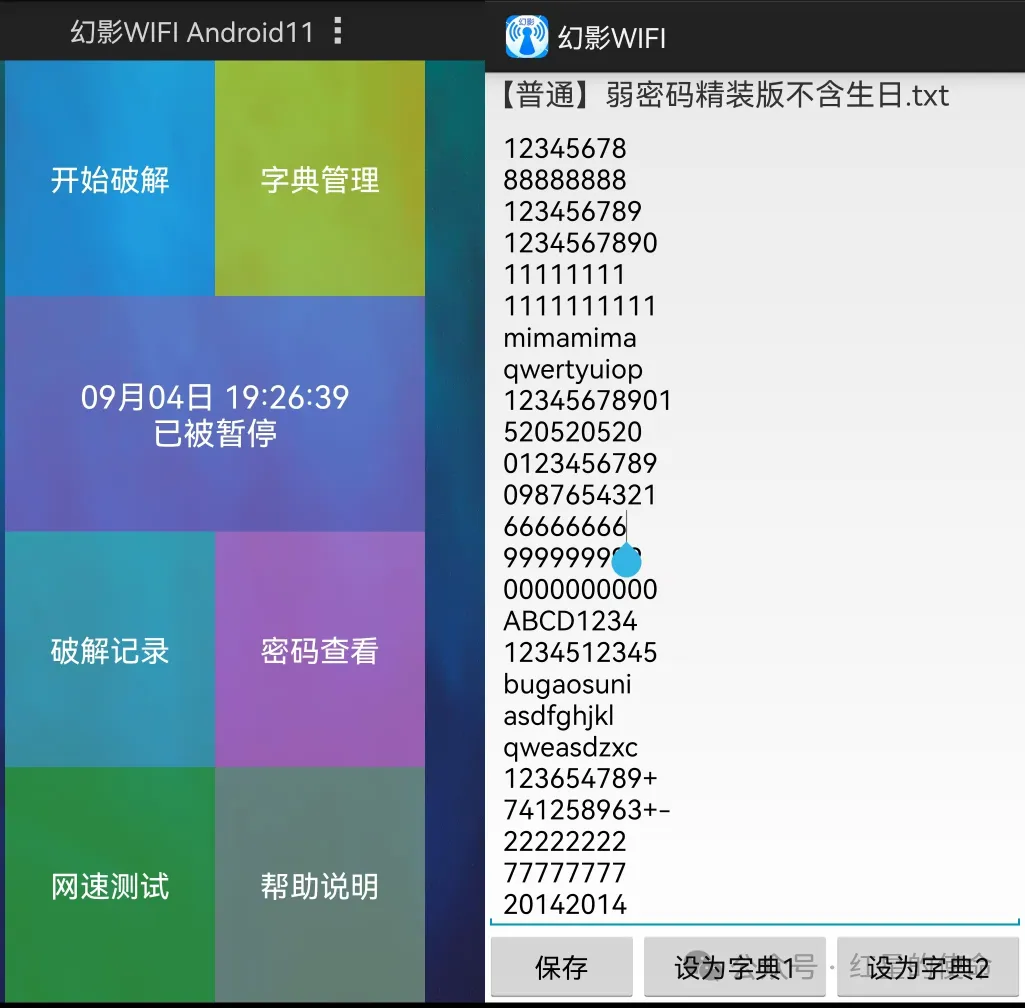
Task: Click the 幻影WIFI title beside the logo
Action: click(611, 38)
